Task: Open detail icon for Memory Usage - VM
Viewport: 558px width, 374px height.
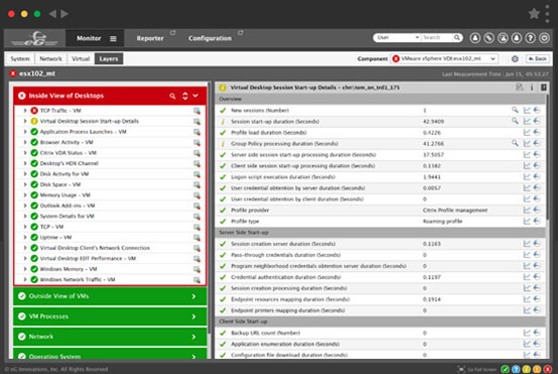Action: click(x=196, y=195)
